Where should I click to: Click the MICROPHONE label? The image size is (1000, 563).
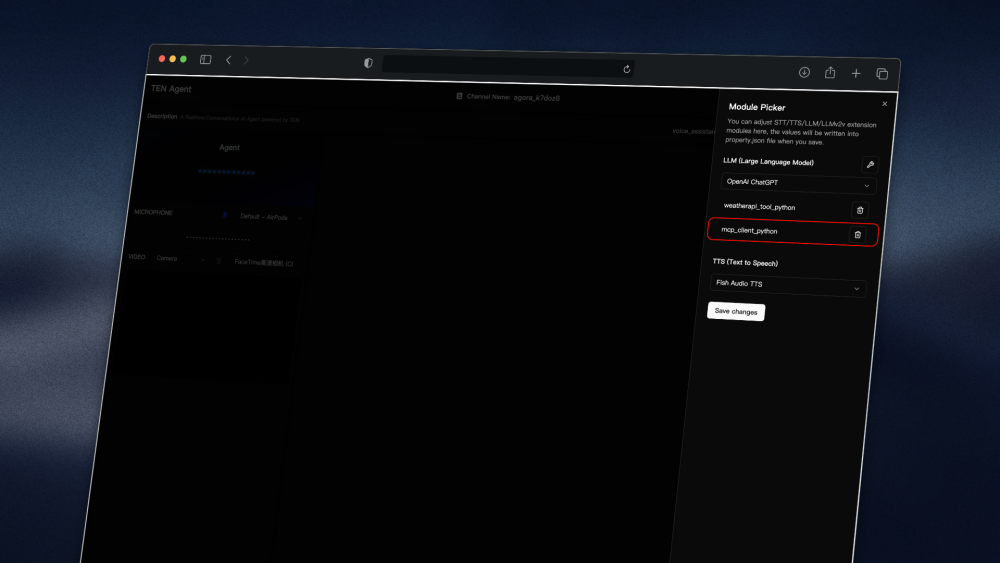[x=154, y=212]
